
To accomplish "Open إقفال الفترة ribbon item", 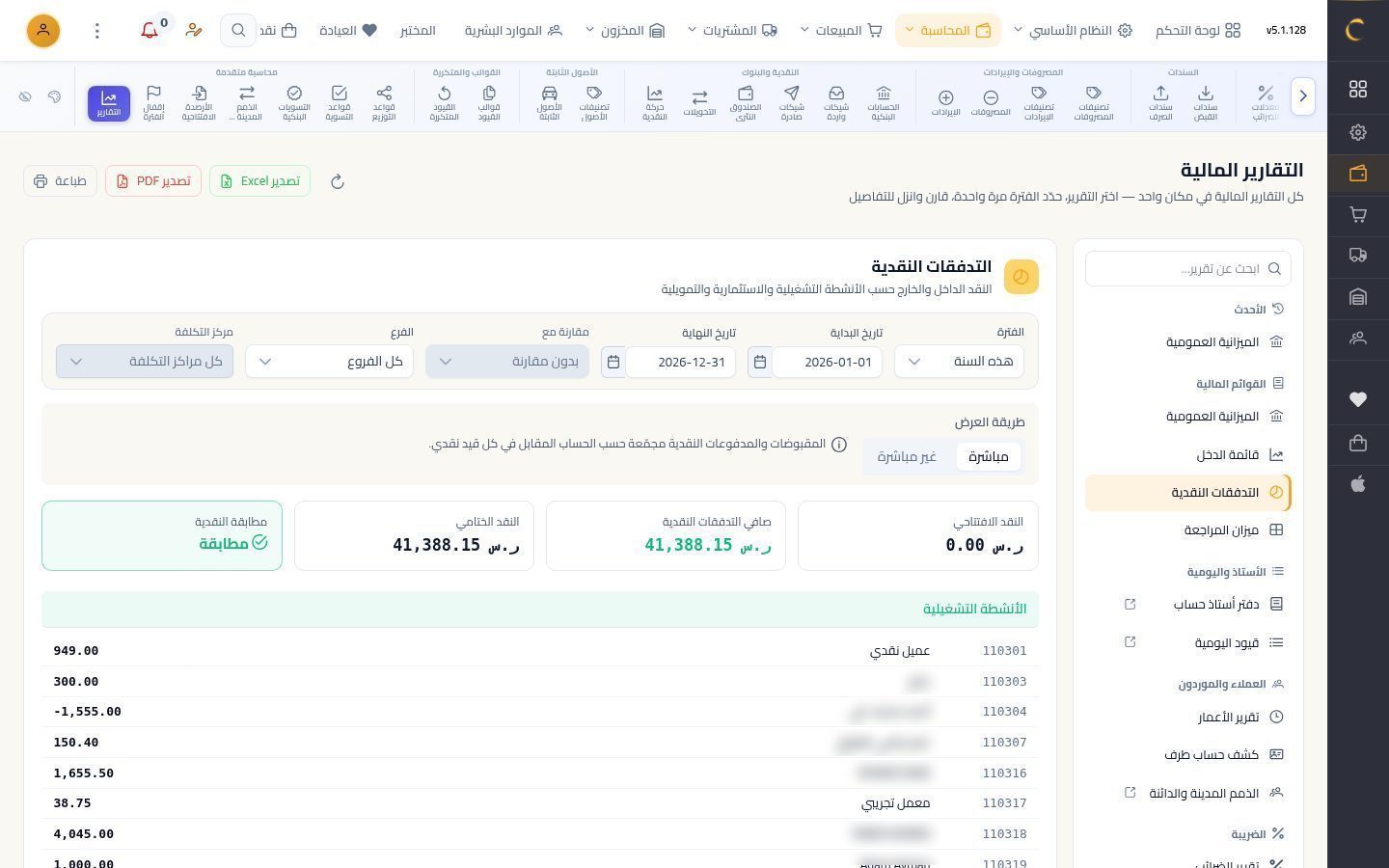I will (x=153, y=103).
